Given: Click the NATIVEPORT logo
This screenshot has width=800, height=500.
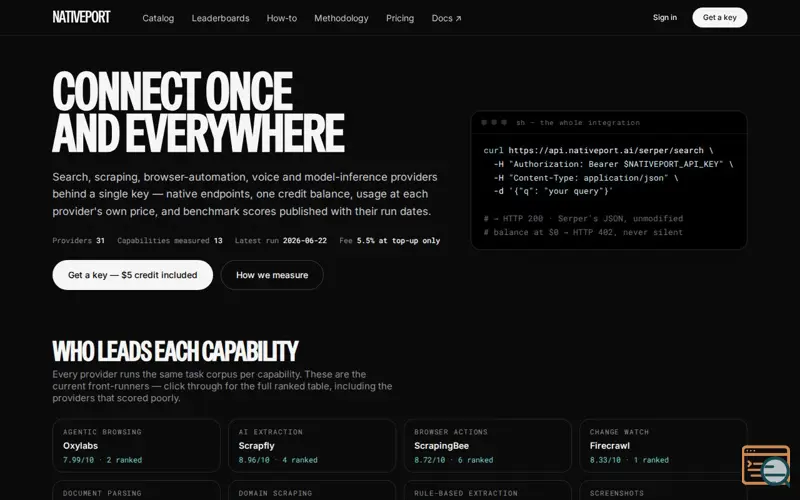Looking at the screenshot, I should click(x=81, y=17).
